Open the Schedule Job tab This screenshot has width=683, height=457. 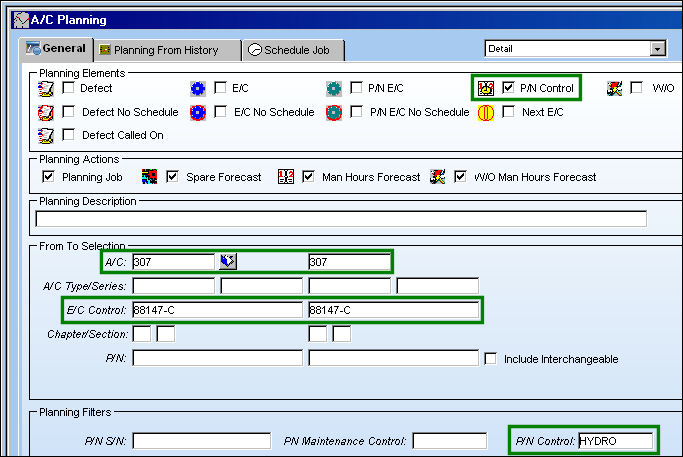pos(294,51)
